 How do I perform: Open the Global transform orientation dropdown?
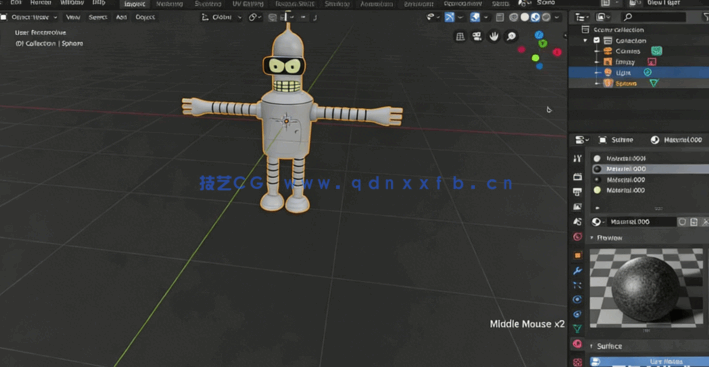point(222,17)
